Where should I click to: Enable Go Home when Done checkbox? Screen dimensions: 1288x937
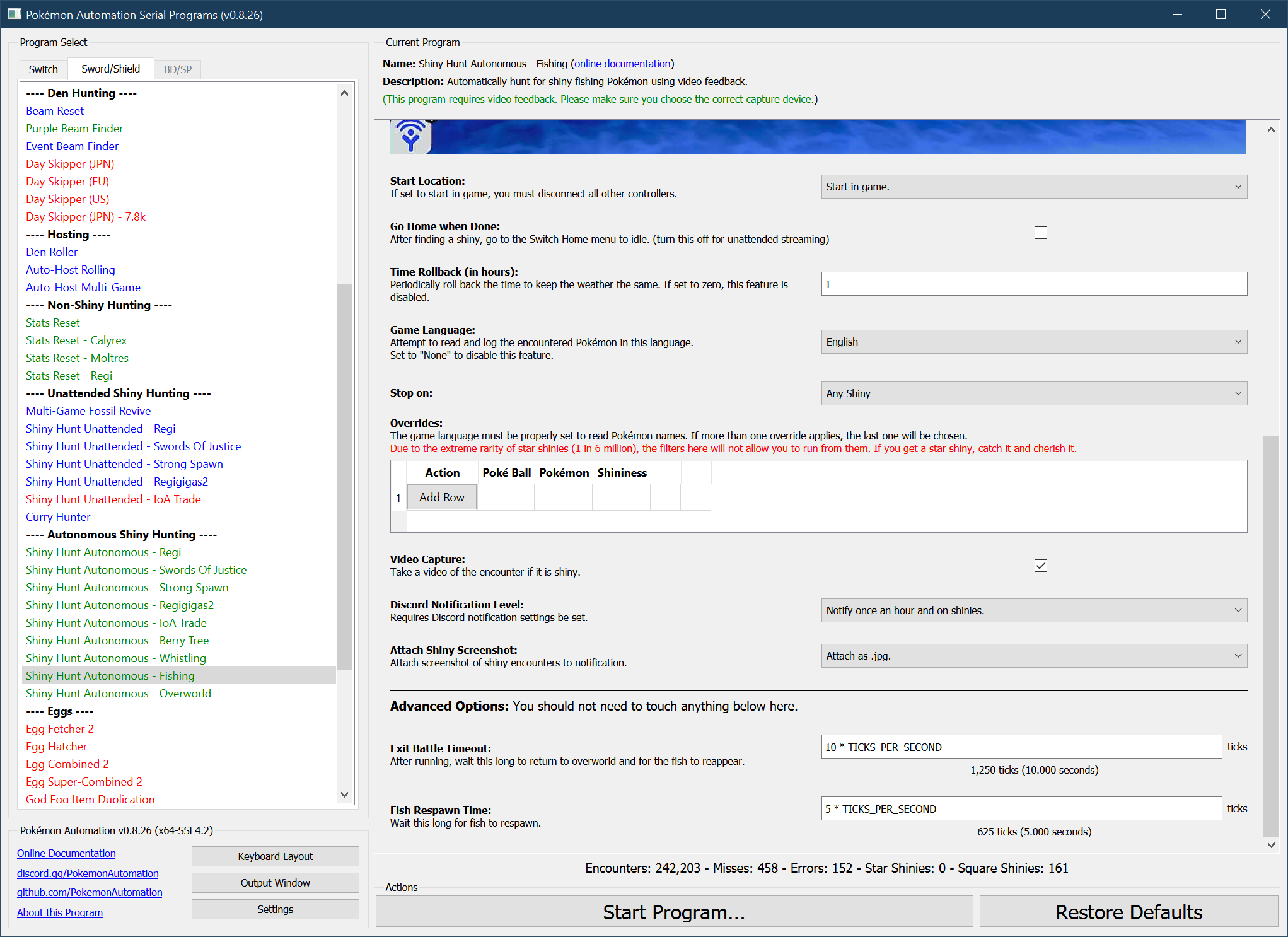coord(1040,233)
